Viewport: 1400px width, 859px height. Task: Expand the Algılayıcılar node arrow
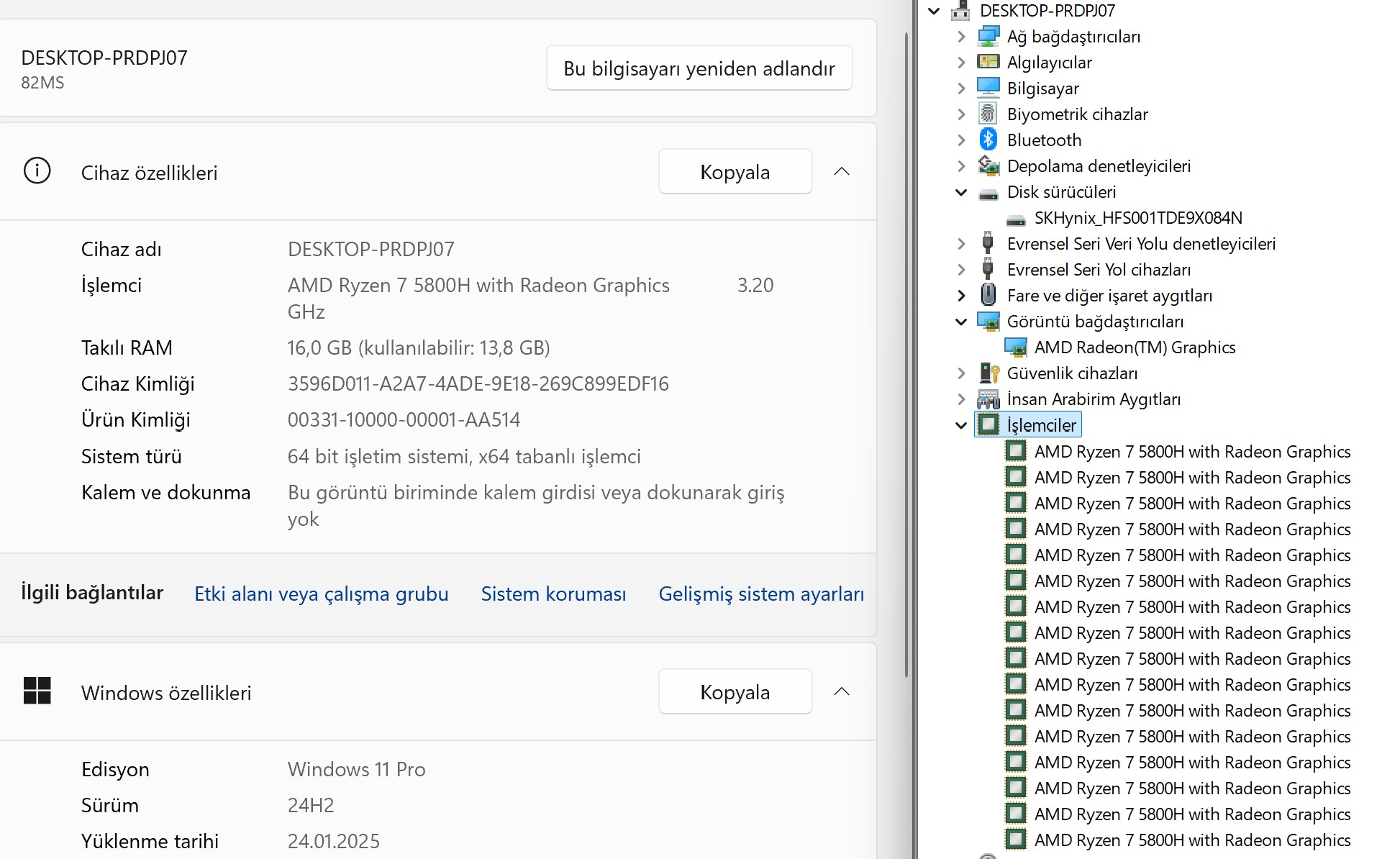(961, 62)
